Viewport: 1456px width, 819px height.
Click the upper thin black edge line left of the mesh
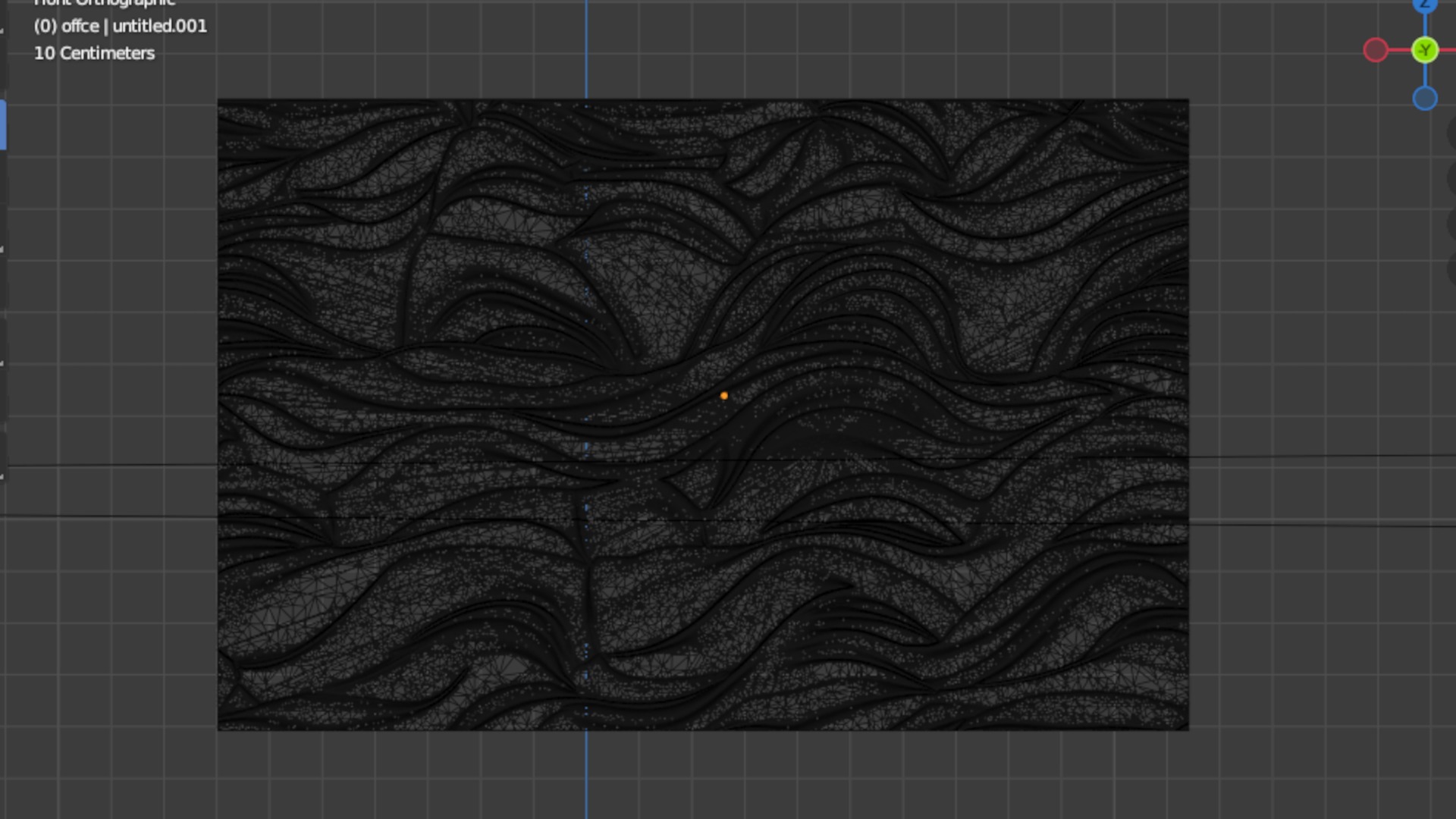point(114,465)
